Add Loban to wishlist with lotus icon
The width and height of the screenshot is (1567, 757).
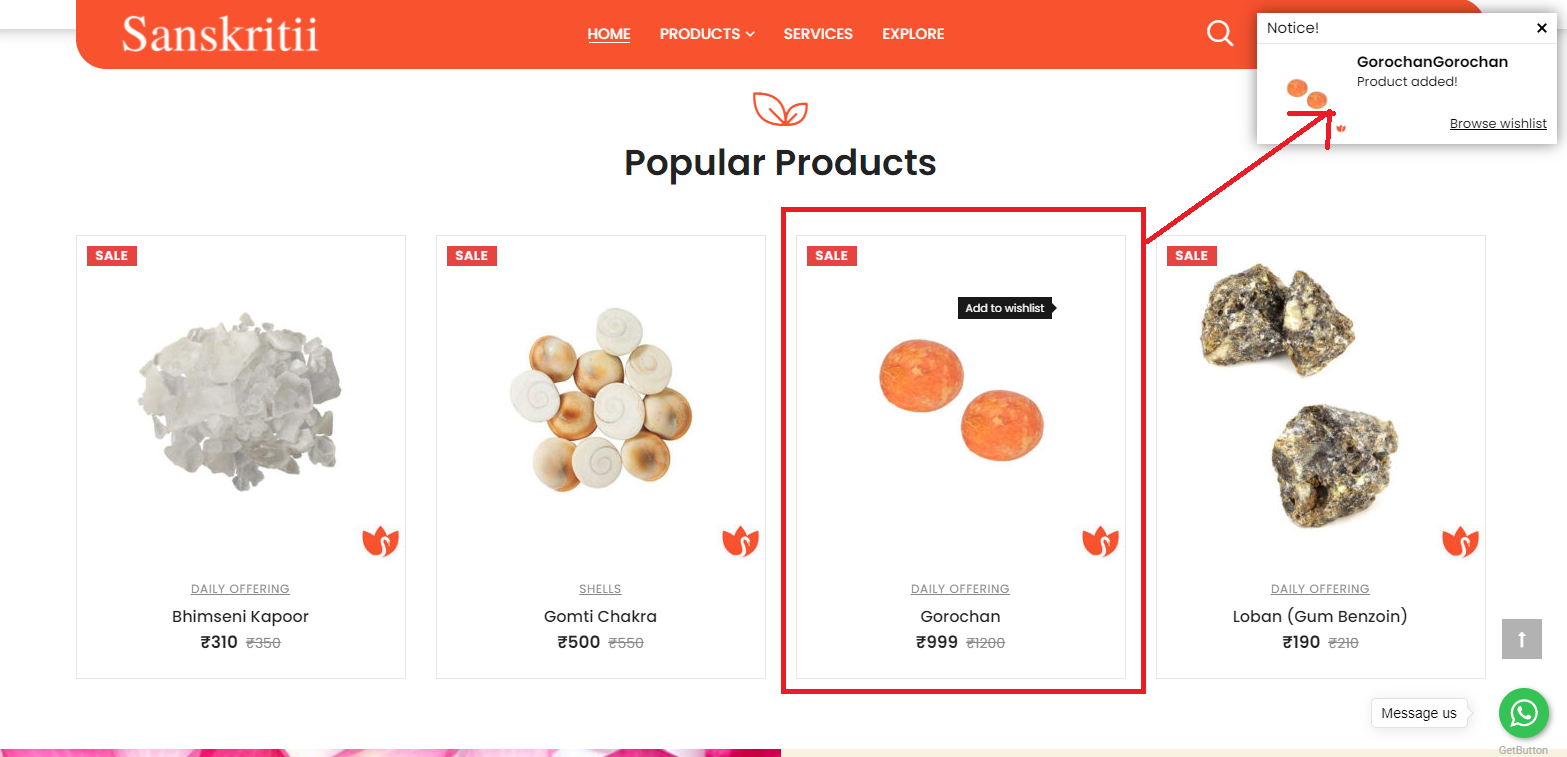tap(1460, 541)
